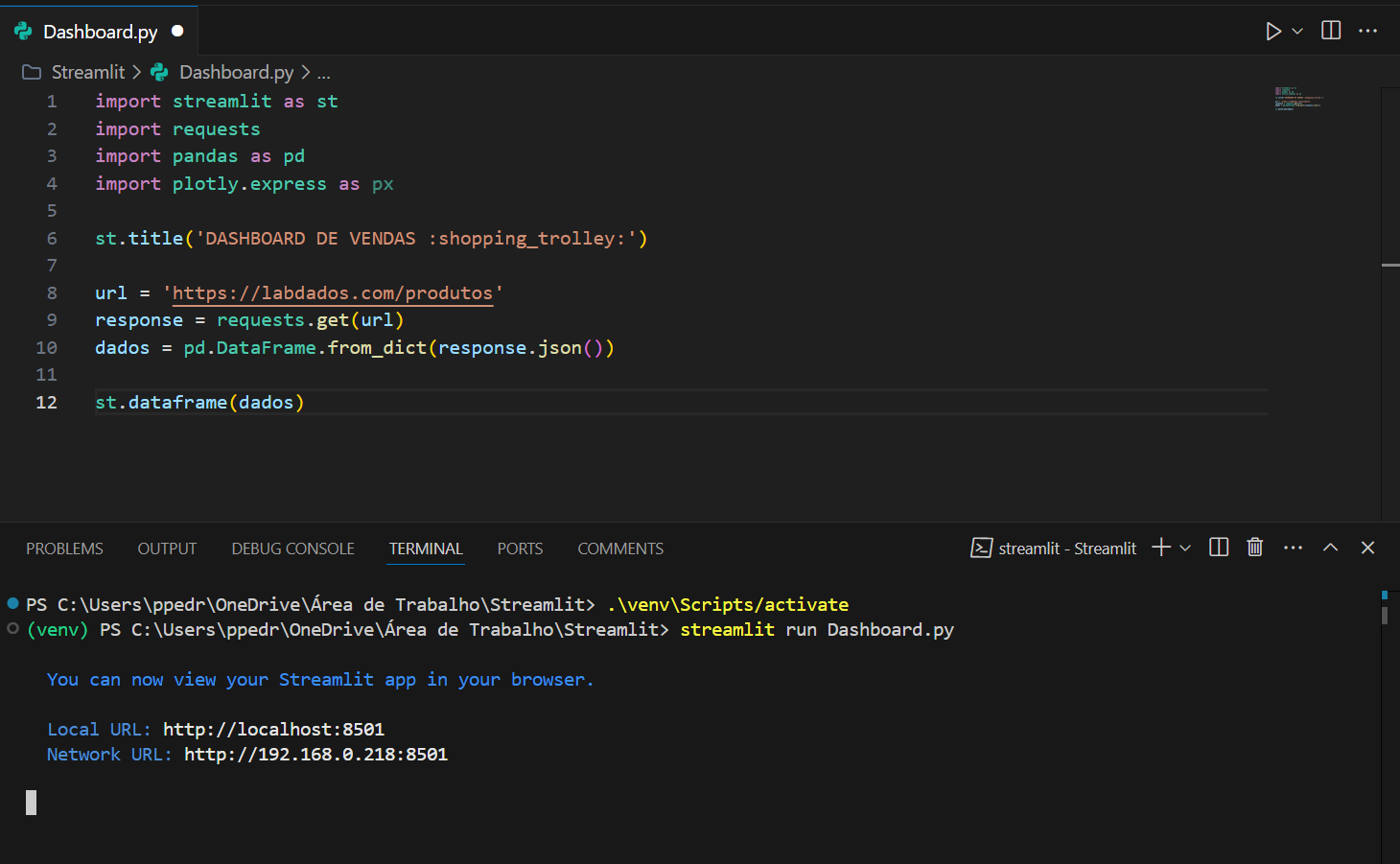Click the unsaved dot on Dashboard.py tab

(177, 31)
